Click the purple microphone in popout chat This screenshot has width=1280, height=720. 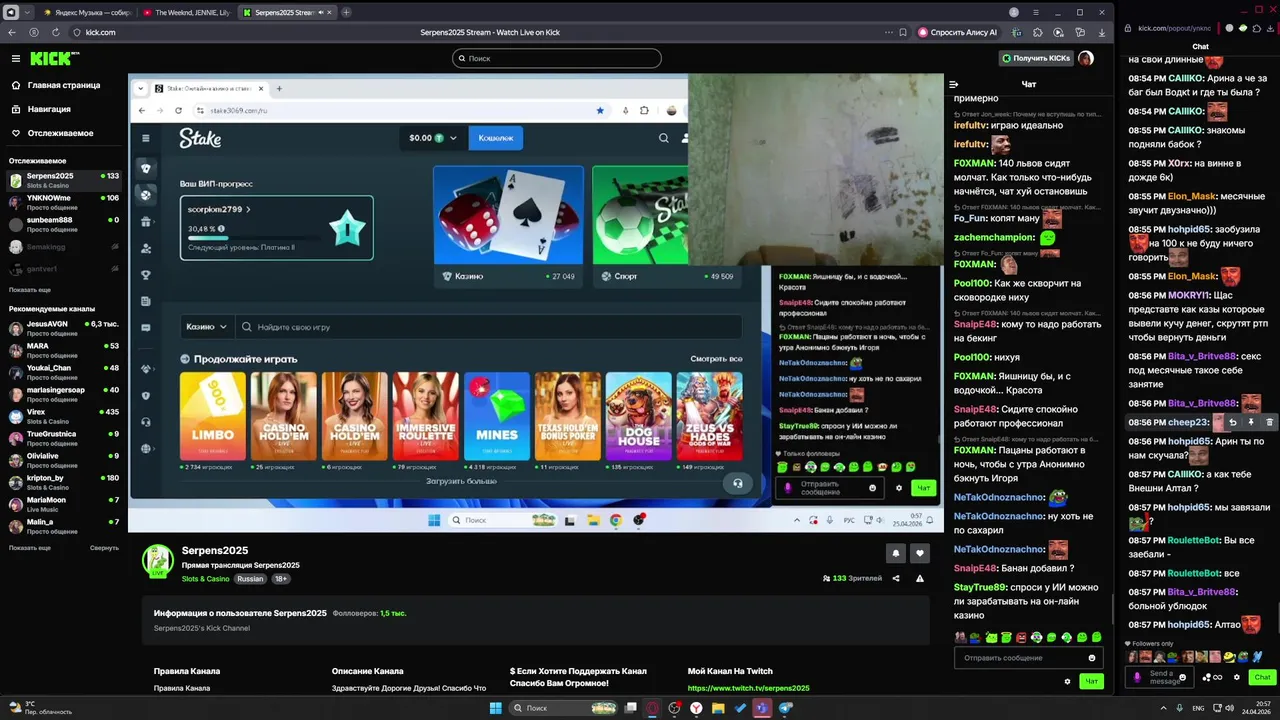[x=1137, y=677]
